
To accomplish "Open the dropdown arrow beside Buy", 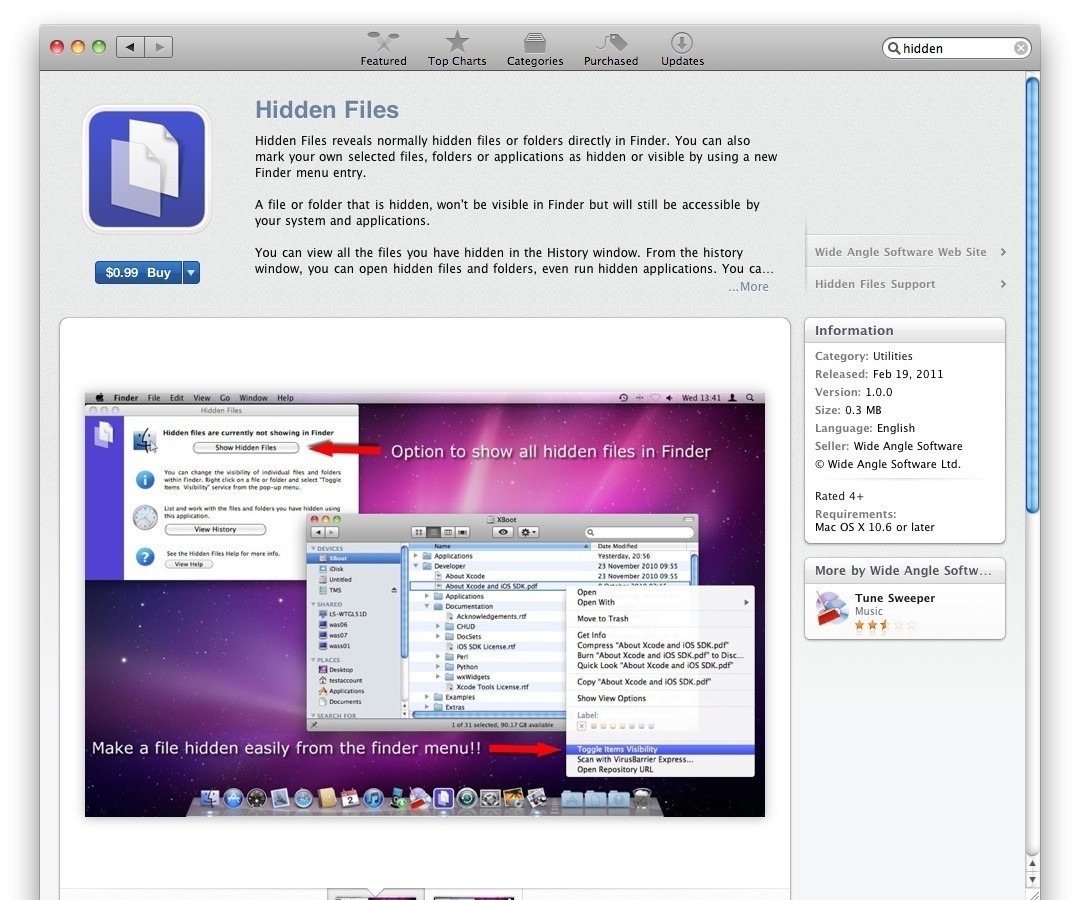I will pos(191,273).
